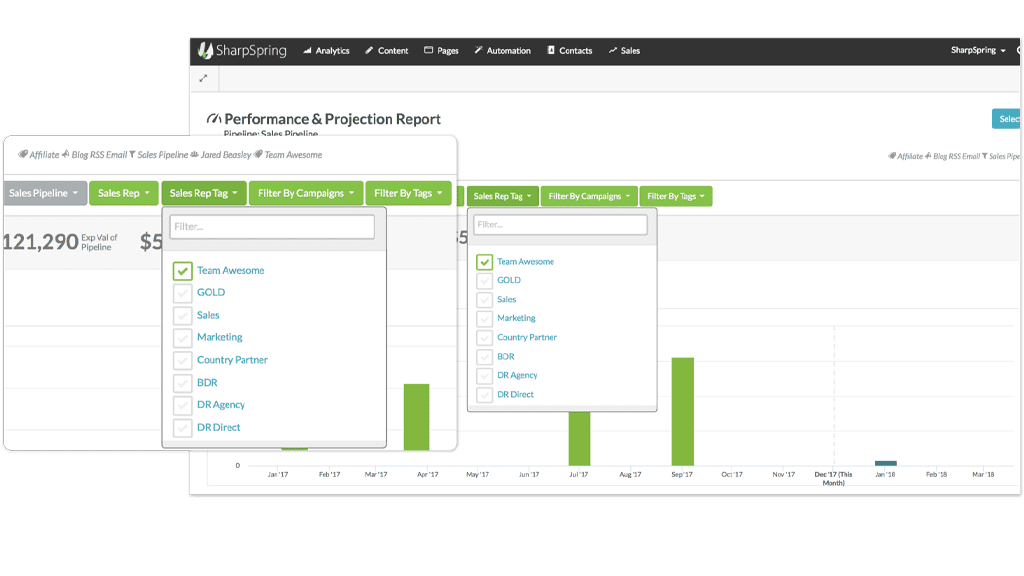Viewport: 1024px width, 576px height.
Task: Uncheck Team Awesome in report dropdown
Action: 485,262
